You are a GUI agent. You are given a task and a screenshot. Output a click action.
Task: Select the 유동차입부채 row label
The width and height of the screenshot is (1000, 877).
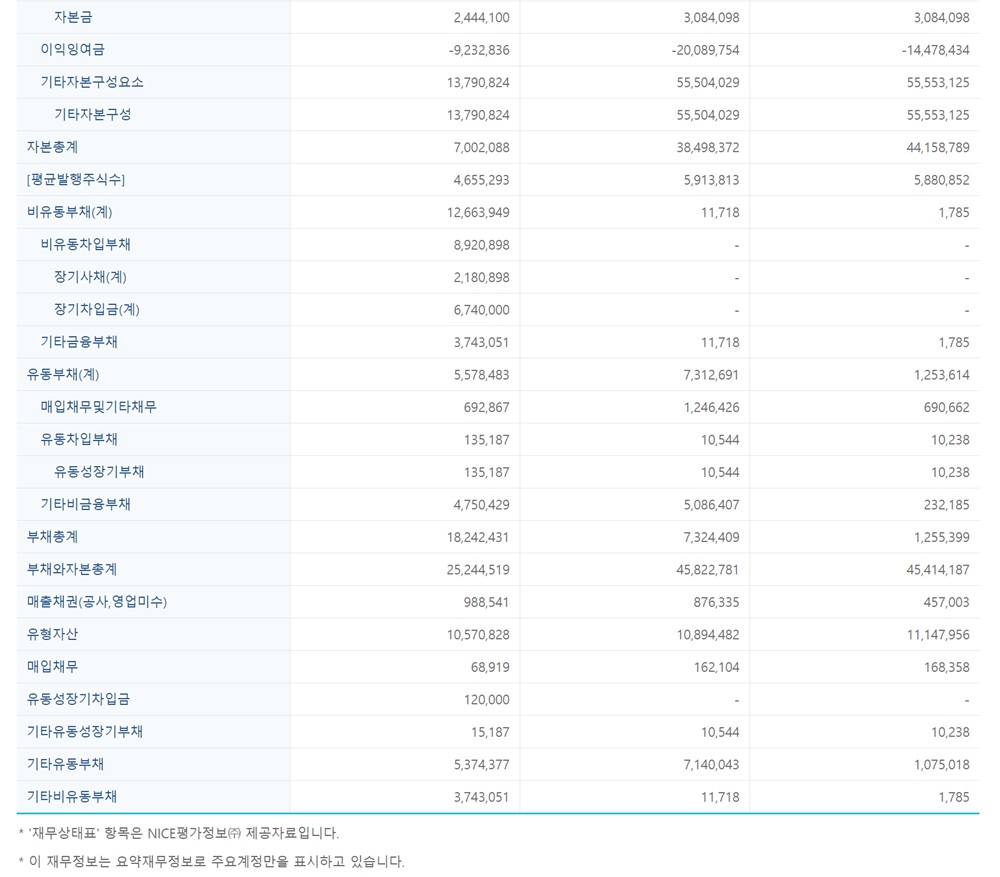[x=79, y=439]
